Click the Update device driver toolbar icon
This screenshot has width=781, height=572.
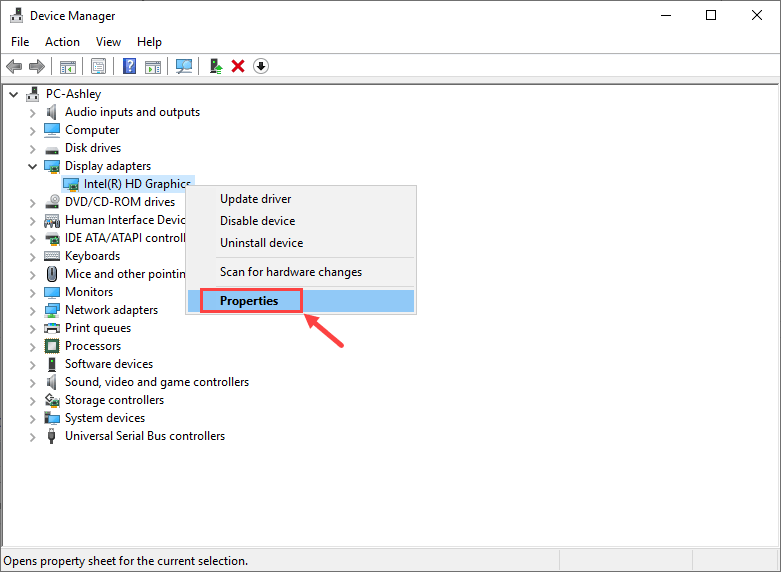(215, 66)
